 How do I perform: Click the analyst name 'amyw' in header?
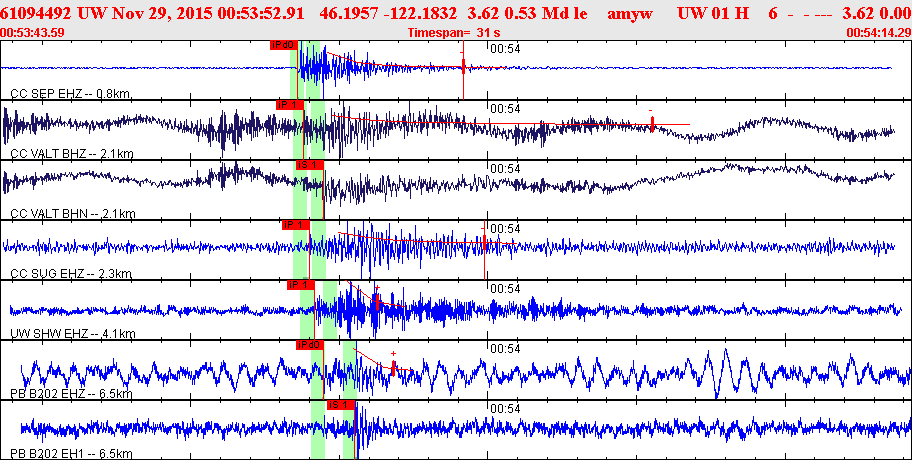pos(629,13)
